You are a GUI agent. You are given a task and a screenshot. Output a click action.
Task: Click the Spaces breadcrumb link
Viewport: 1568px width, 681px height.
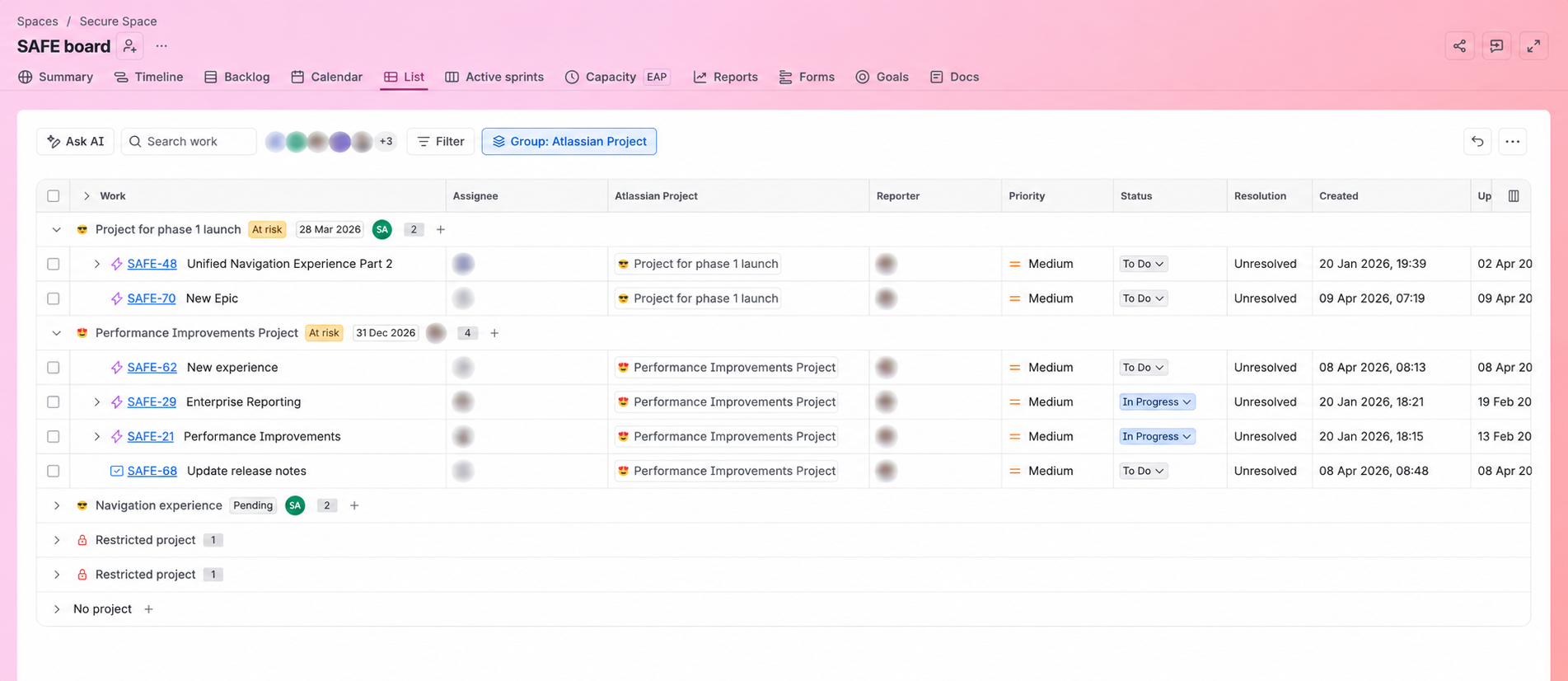pyautogui.click(x=38, y=21)
